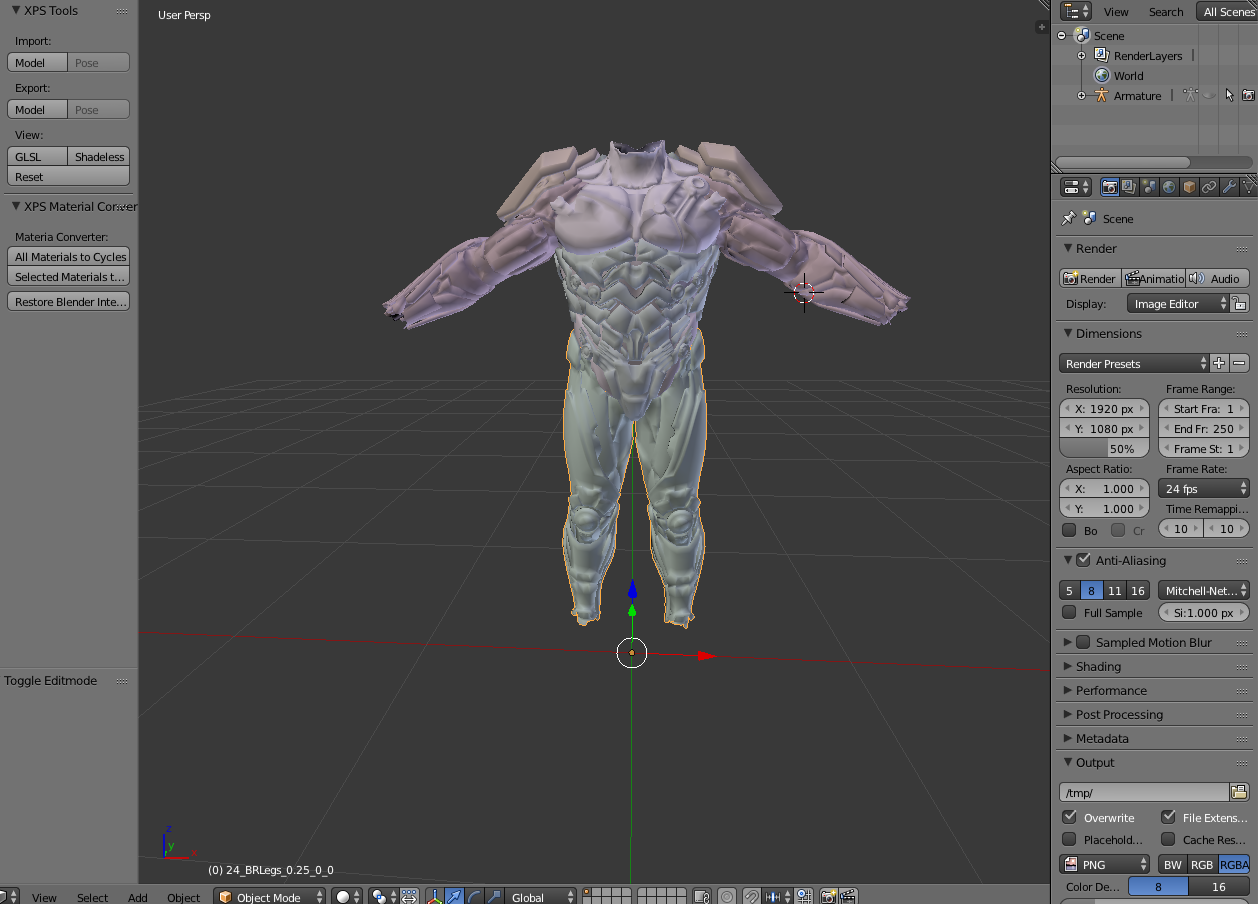Select the rotate manipulator arc icon
Viewport: 1258px width, 904px height.
pos(474,897)
